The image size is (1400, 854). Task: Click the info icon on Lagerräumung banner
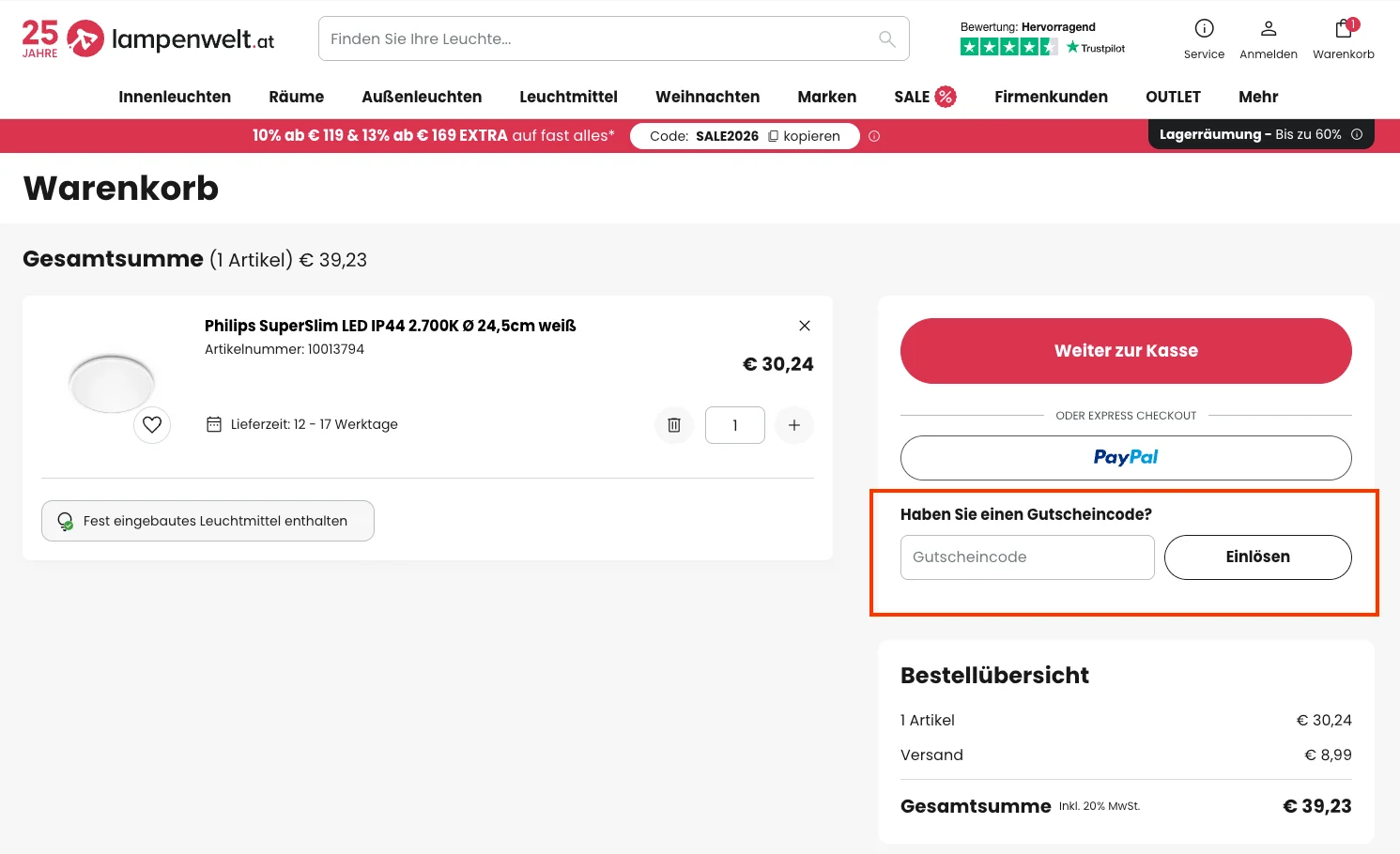tap(1357, 134)
